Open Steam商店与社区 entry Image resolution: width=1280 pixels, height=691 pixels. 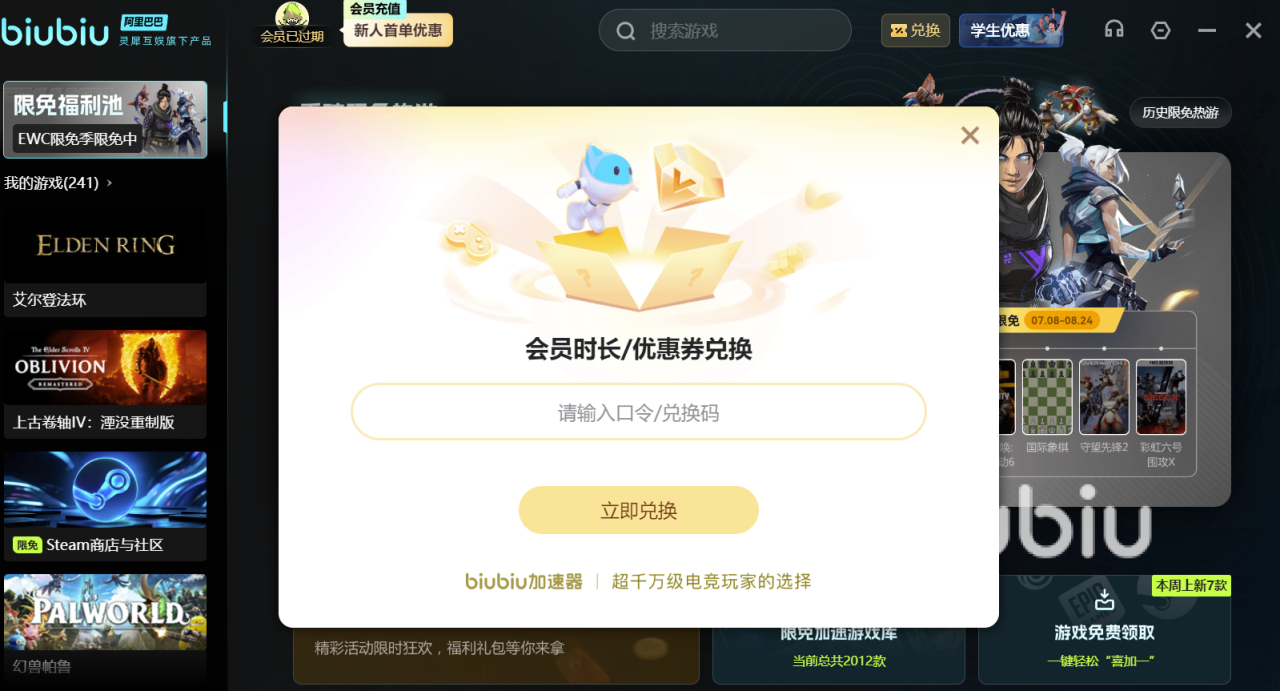105,506
